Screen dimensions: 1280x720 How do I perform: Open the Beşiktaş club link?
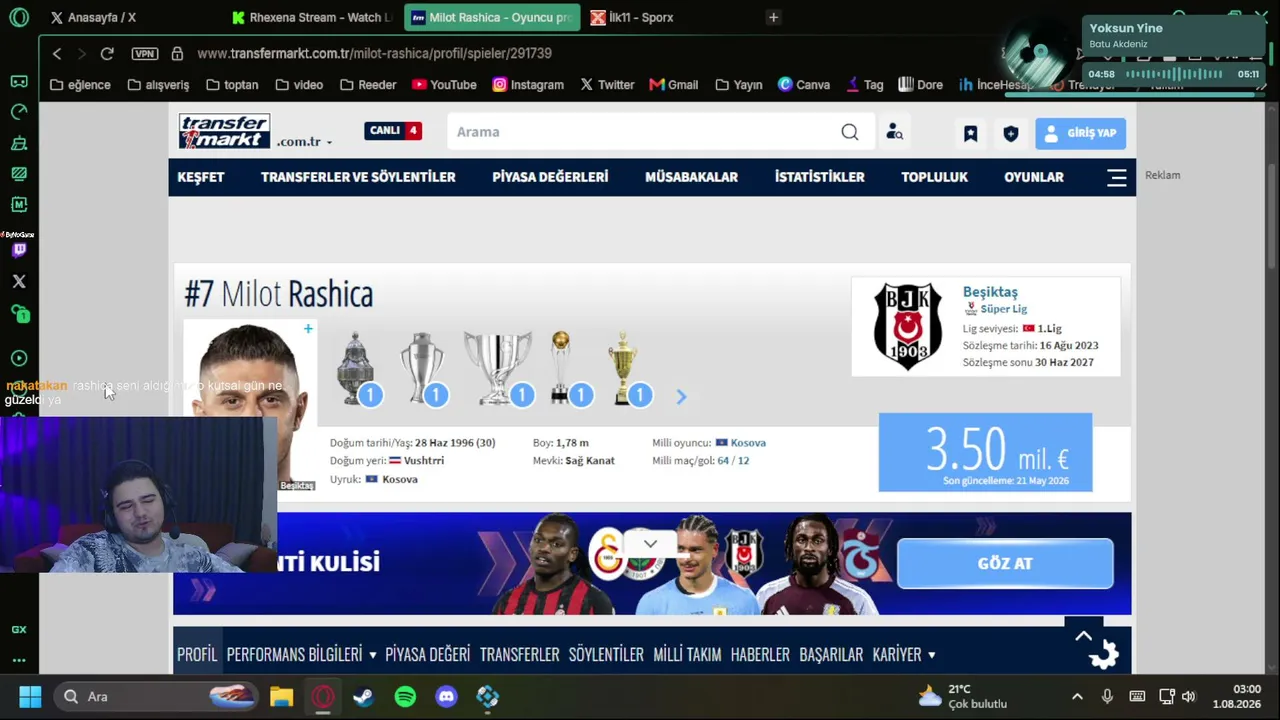990,292
